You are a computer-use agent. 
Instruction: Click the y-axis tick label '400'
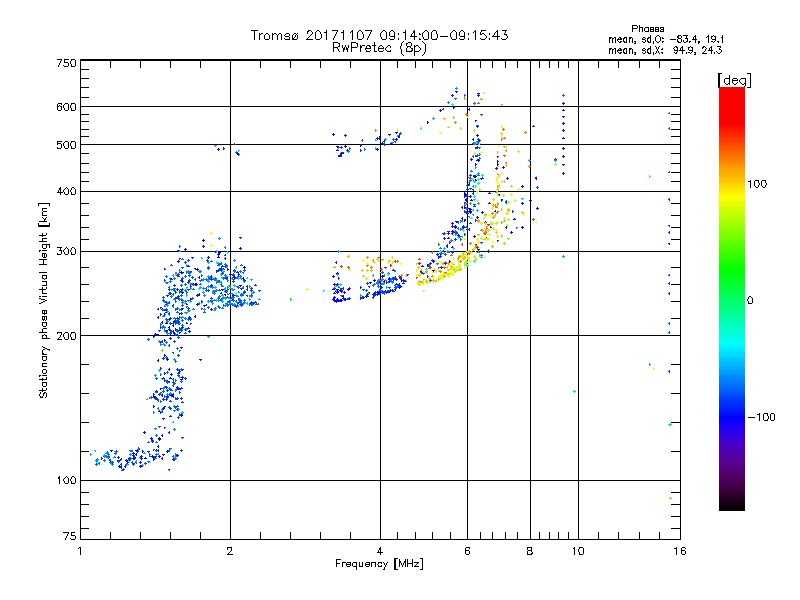(66, 192)
